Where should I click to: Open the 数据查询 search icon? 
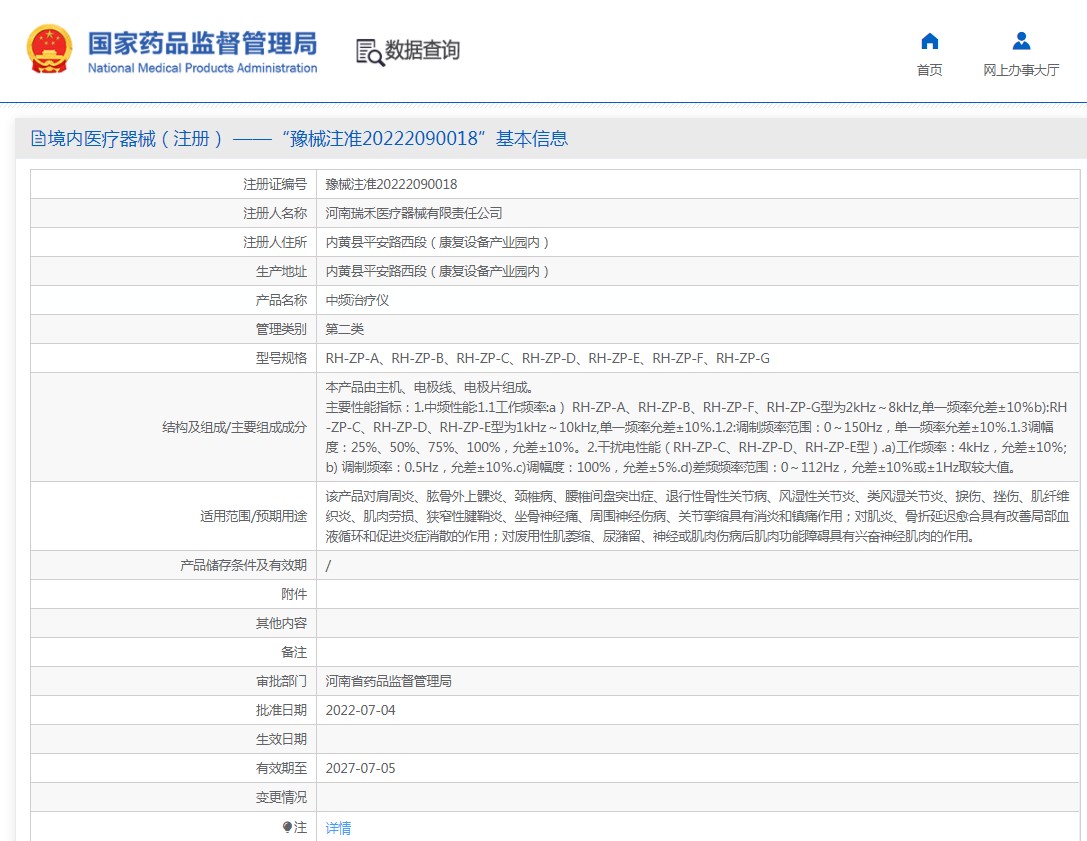(369, 52)
